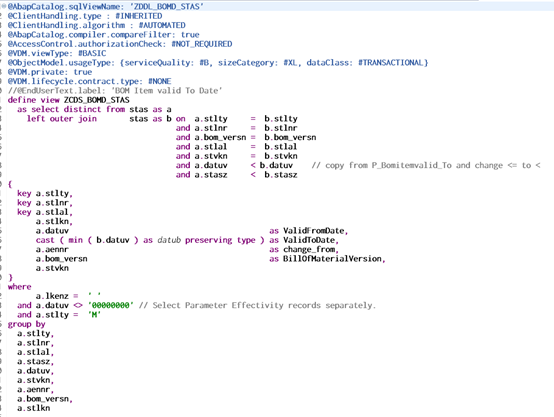Click the italic datub type name
Image resolution: width=554 pixels, height=417 pixels.
point(169,240)
